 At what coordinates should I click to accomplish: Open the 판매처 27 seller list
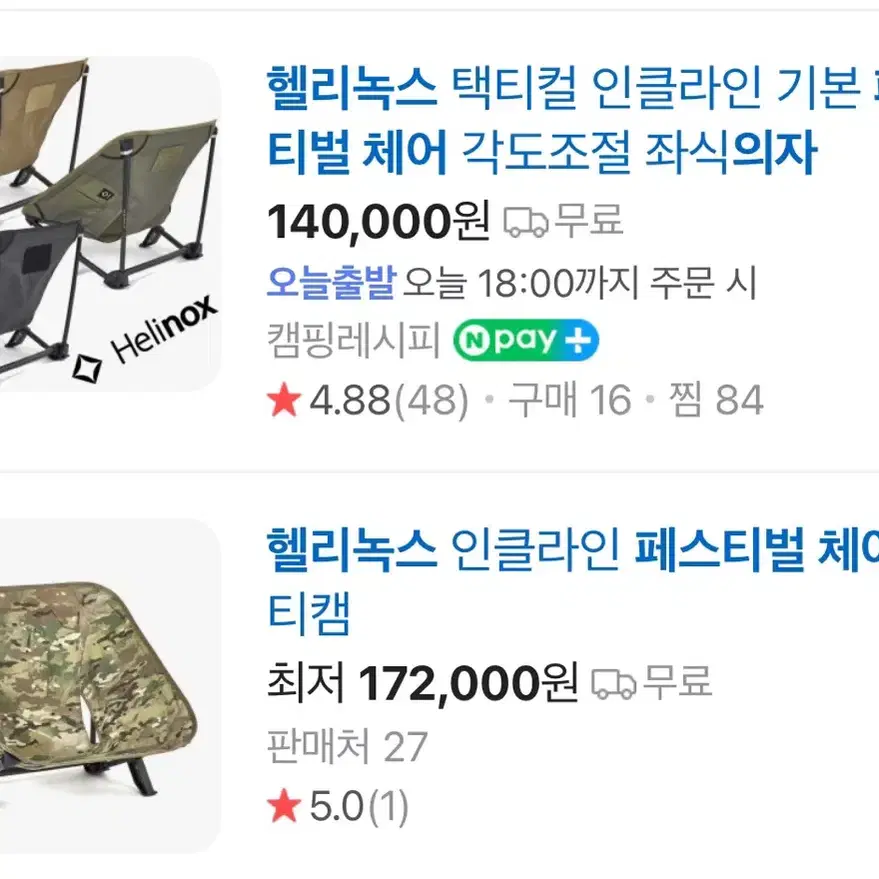(x=347, y=746)
